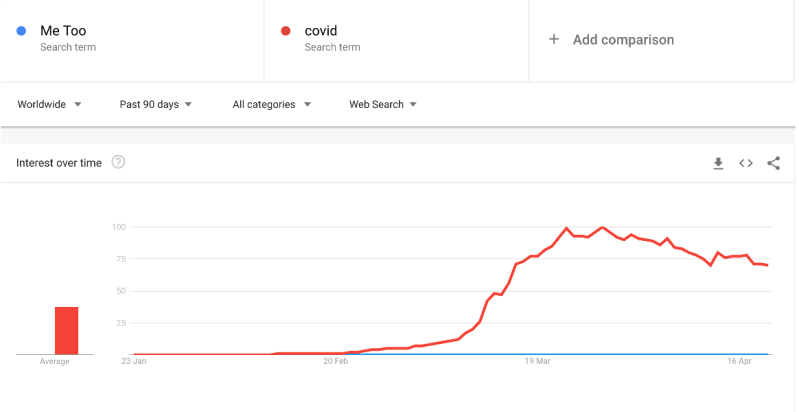Open the Worldwide region dropdown
The image size is (799, 412).
tap(49, 104)
